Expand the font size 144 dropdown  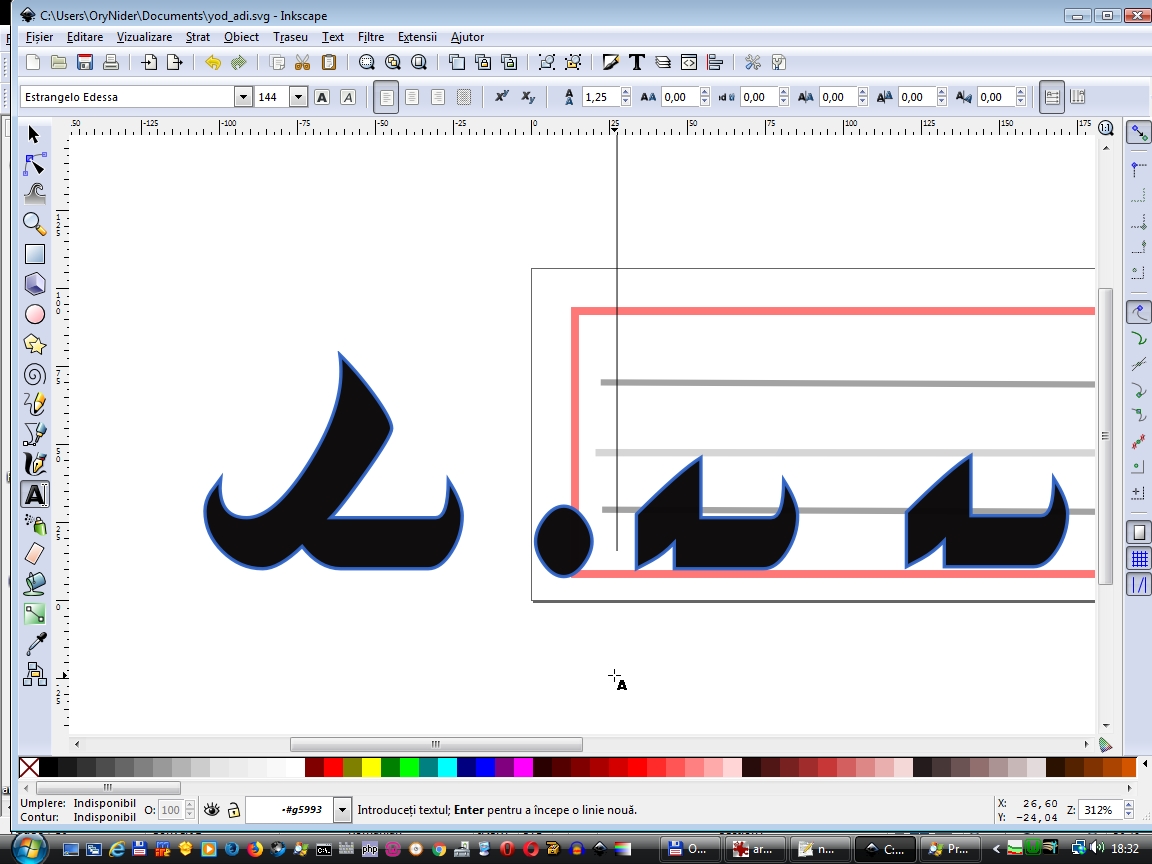[298, 97]
